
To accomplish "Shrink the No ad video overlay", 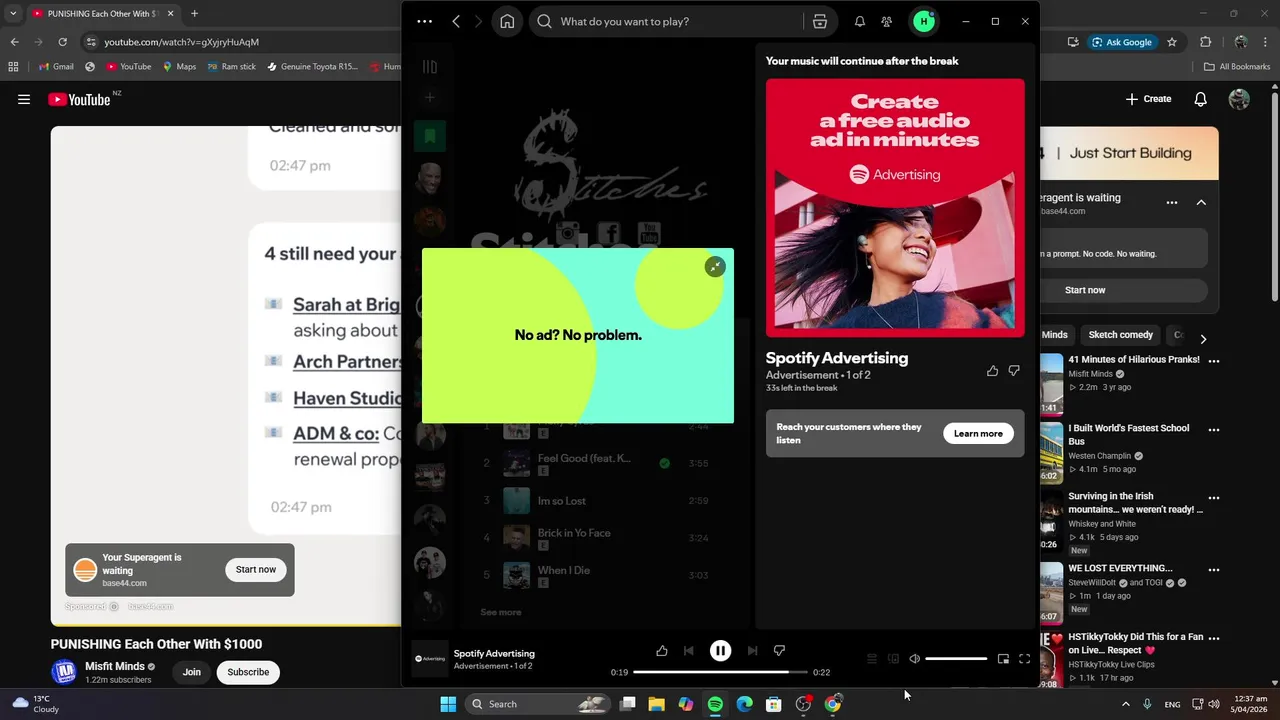I will click(x=714, y=266).
